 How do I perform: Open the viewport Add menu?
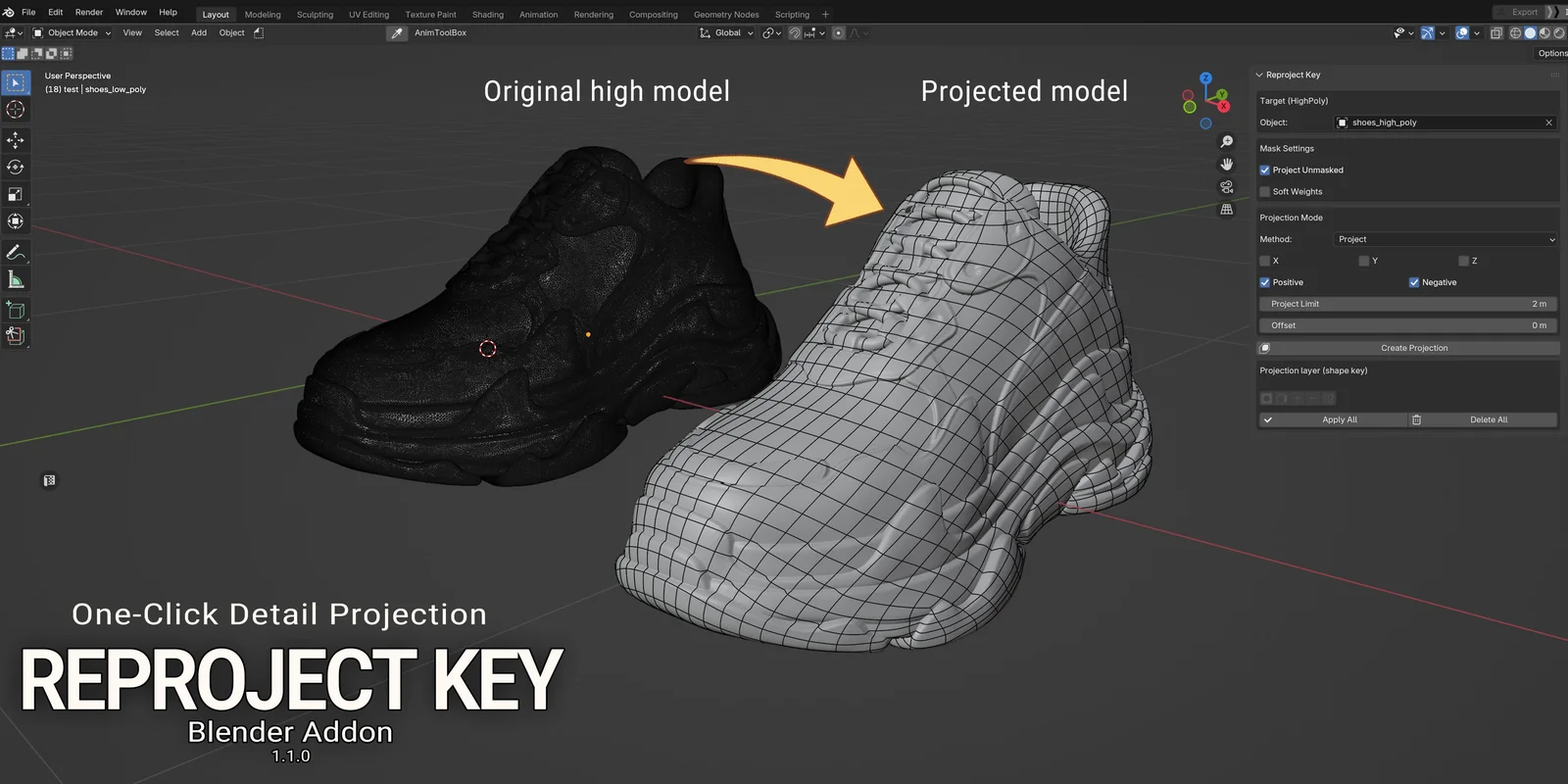click(x=199, y=33)
